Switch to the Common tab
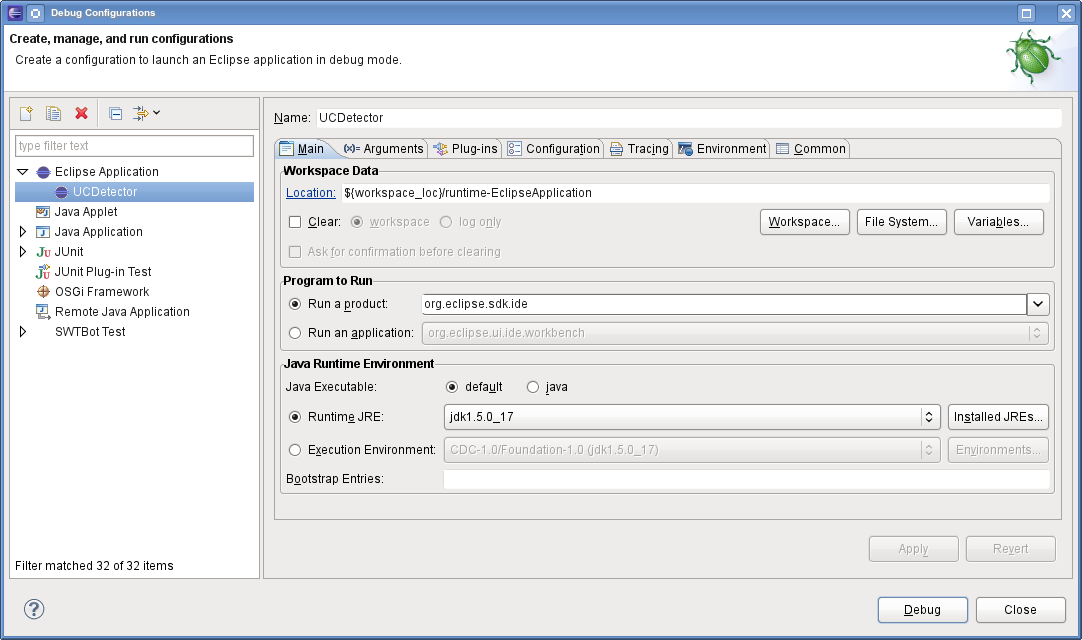This screenshot has height=640, width=1082. [811, 149]
